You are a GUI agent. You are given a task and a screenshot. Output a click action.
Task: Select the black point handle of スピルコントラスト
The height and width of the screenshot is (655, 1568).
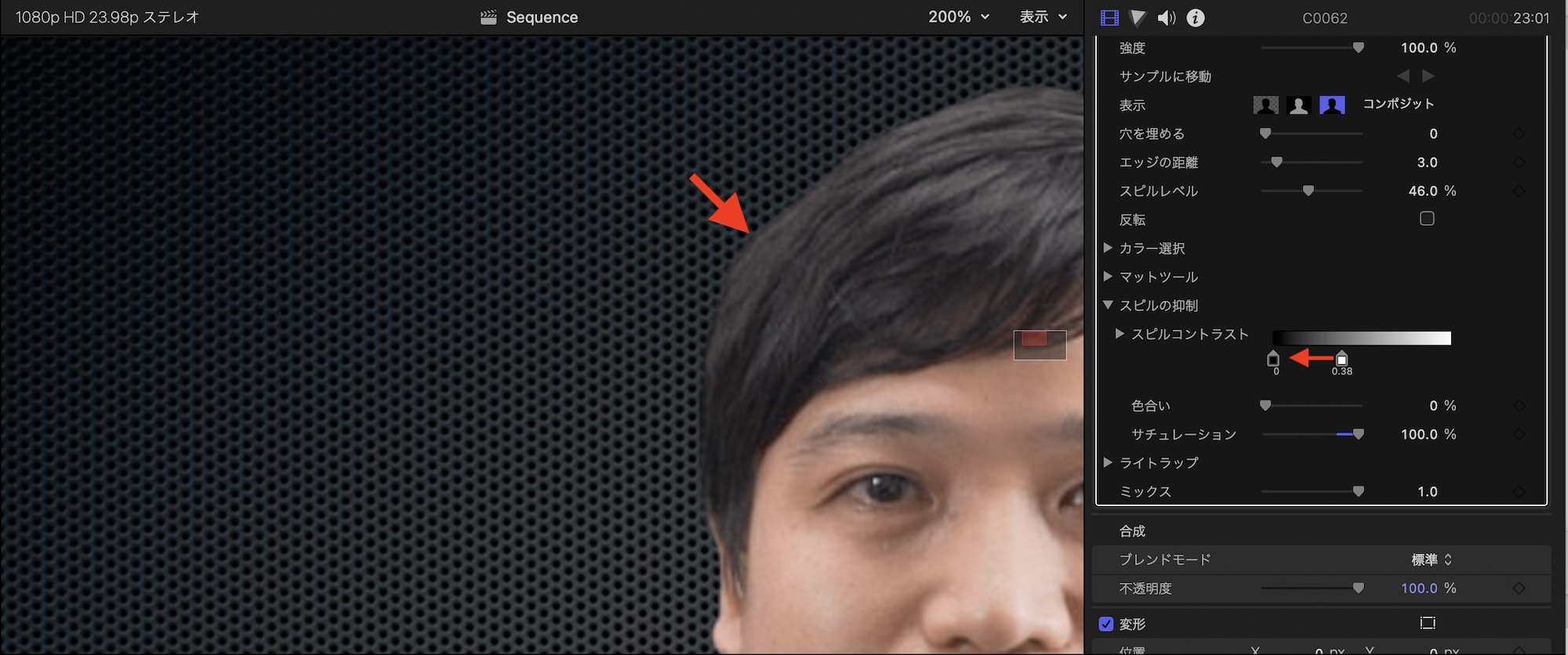point(1273,359)
